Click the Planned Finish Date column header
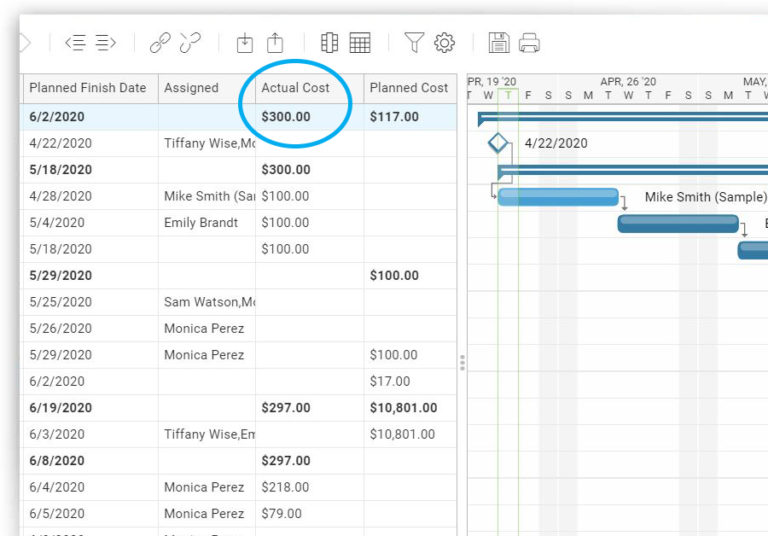Screen dimensions: 768x536 coord(87,88)
